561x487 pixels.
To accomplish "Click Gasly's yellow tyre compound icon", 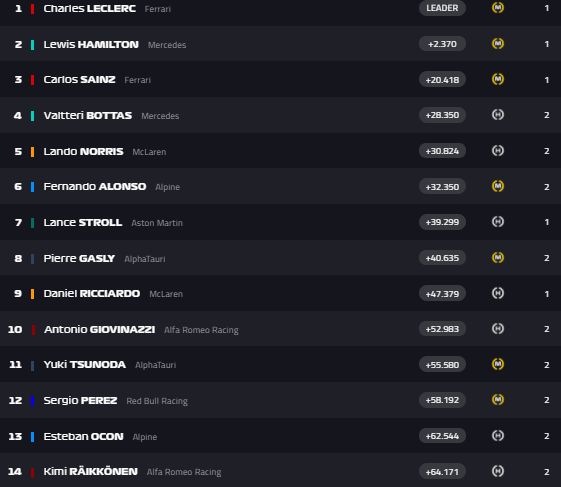I will pos(498,258).
